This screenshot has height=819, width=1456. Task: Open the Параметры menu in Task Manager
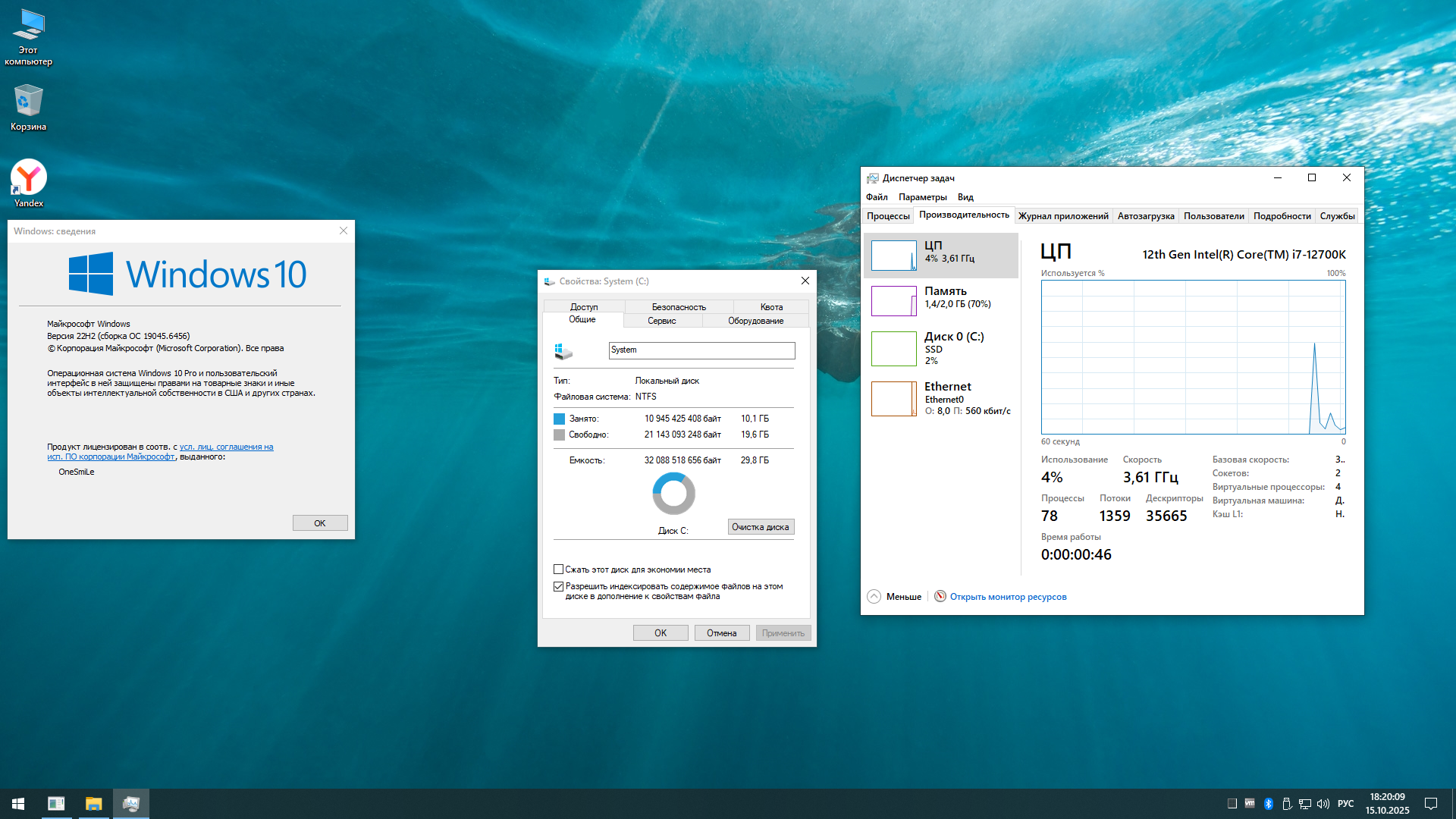coord(922,196)
